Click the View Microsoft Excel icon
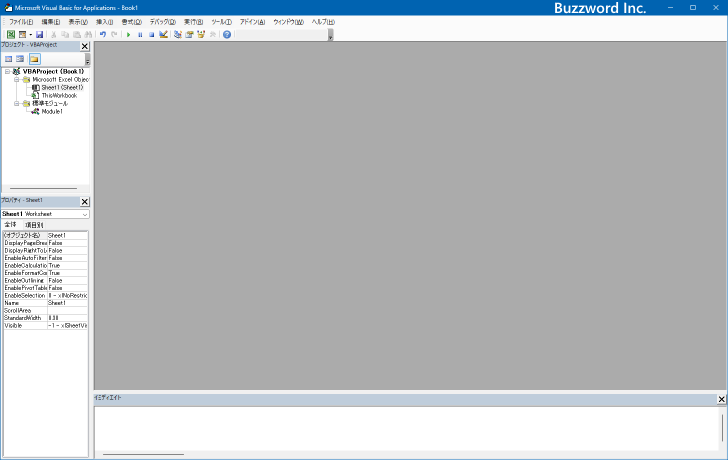The height and width of the screenshot is (460, 728). click(x=11, y=34)
